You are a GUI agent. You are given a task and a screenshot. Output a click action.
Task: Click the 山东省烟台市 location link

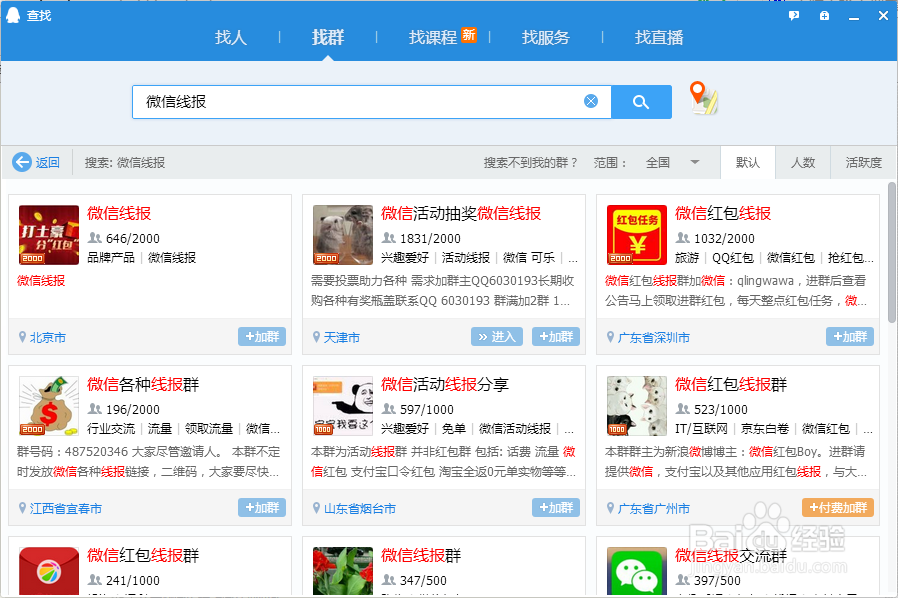point(360,508)
